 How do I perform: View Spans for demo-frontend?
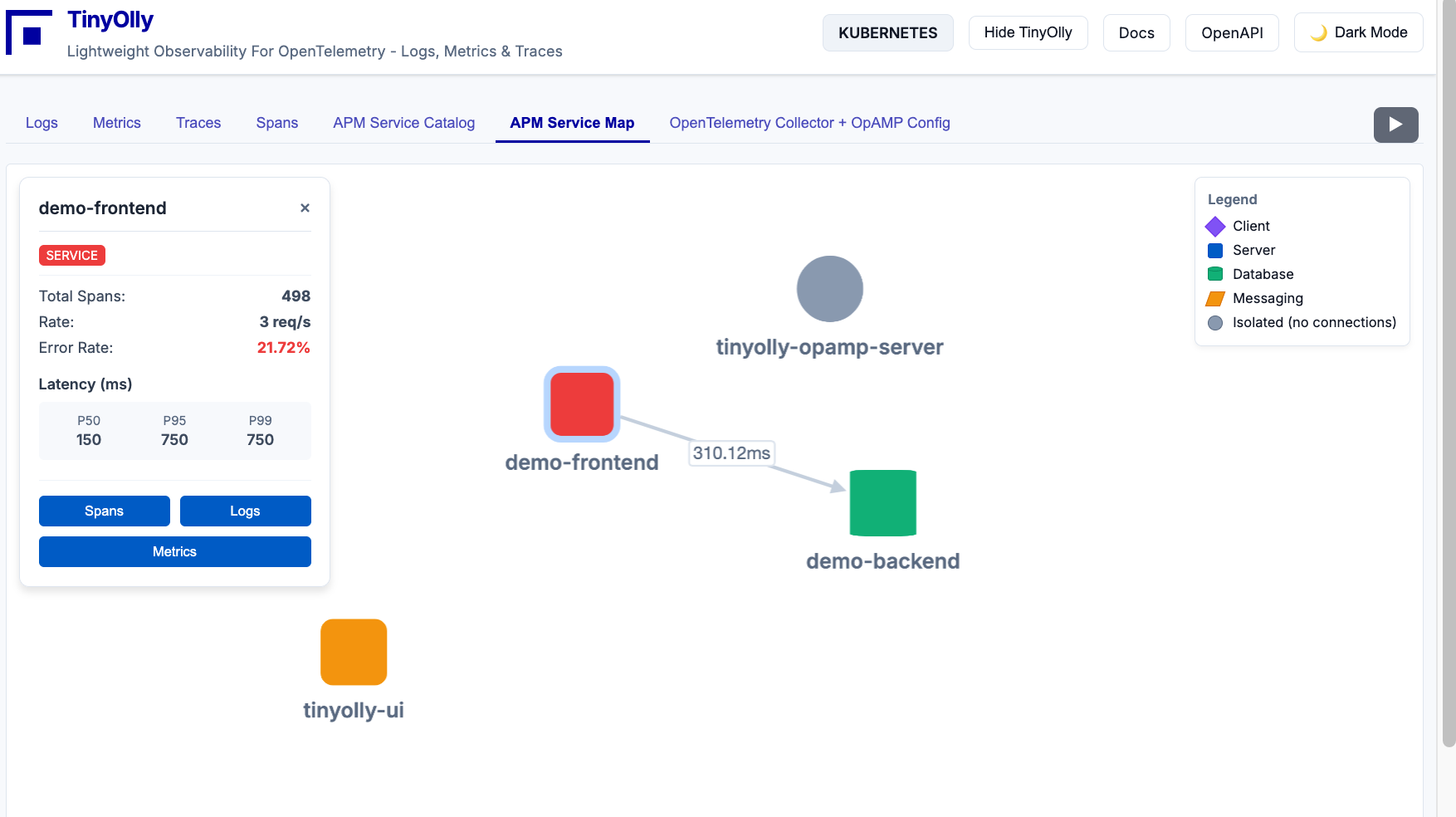(104, 511)
